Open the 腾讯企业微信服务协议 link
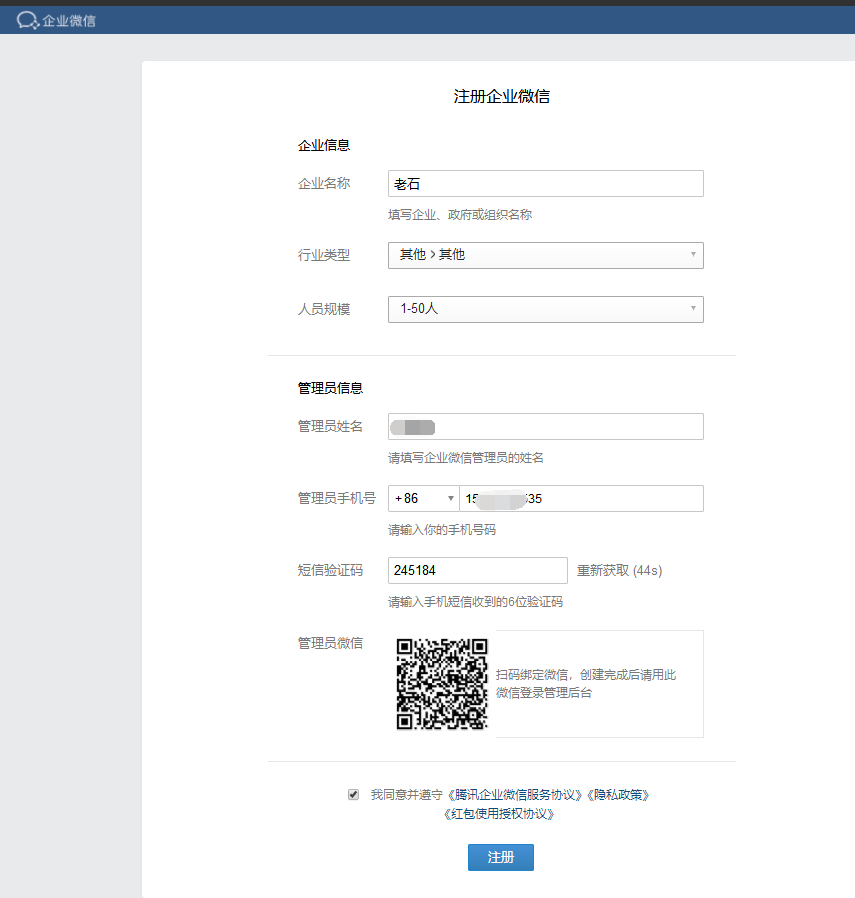This screenshot has width=855, height=898. 515,795
